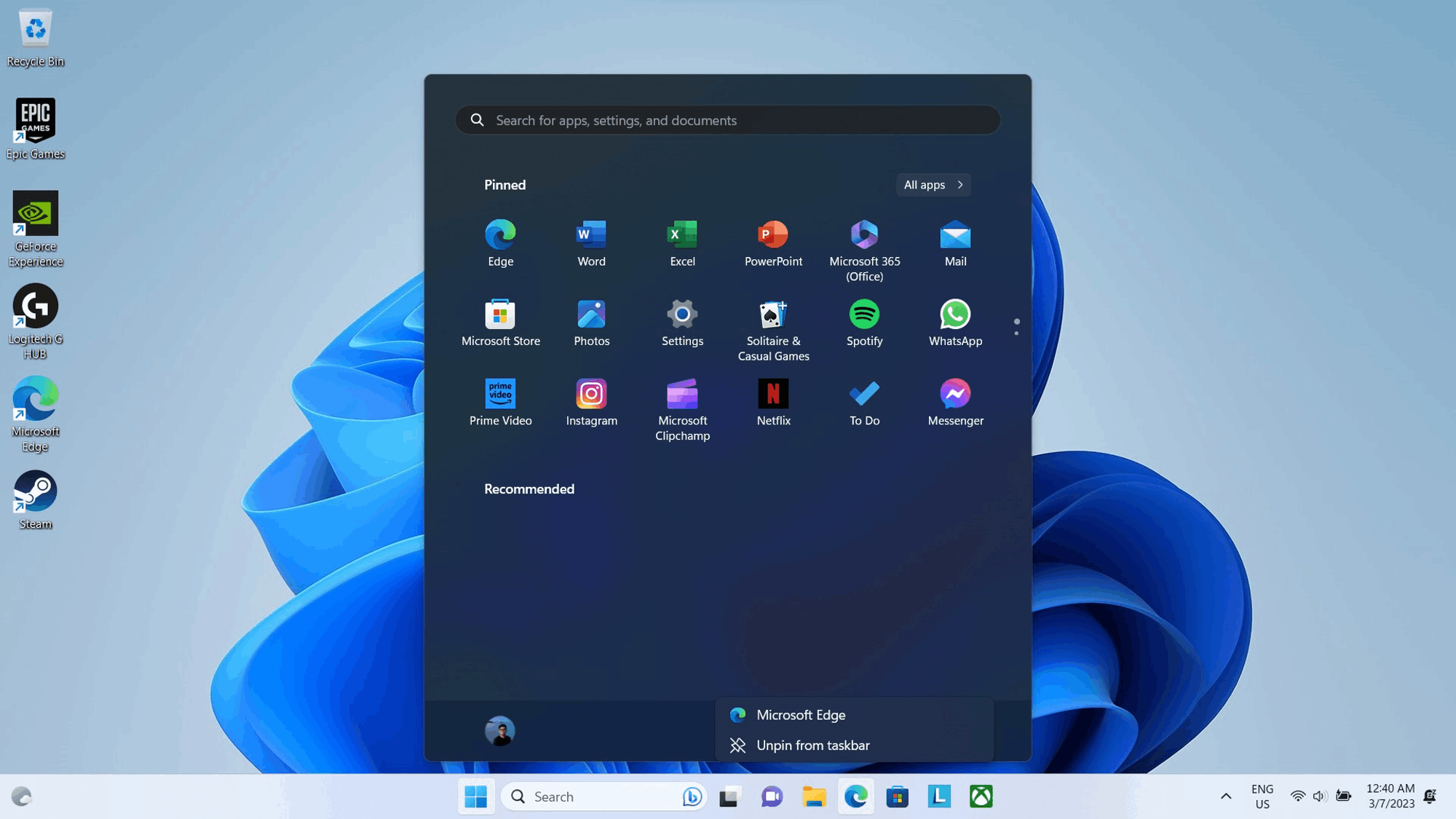Open the volume control in tray

[x=1319, y=796]
